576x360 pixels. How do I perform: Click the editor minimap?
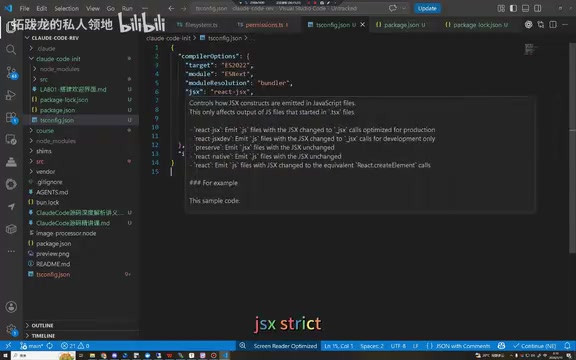click(529, 49)
